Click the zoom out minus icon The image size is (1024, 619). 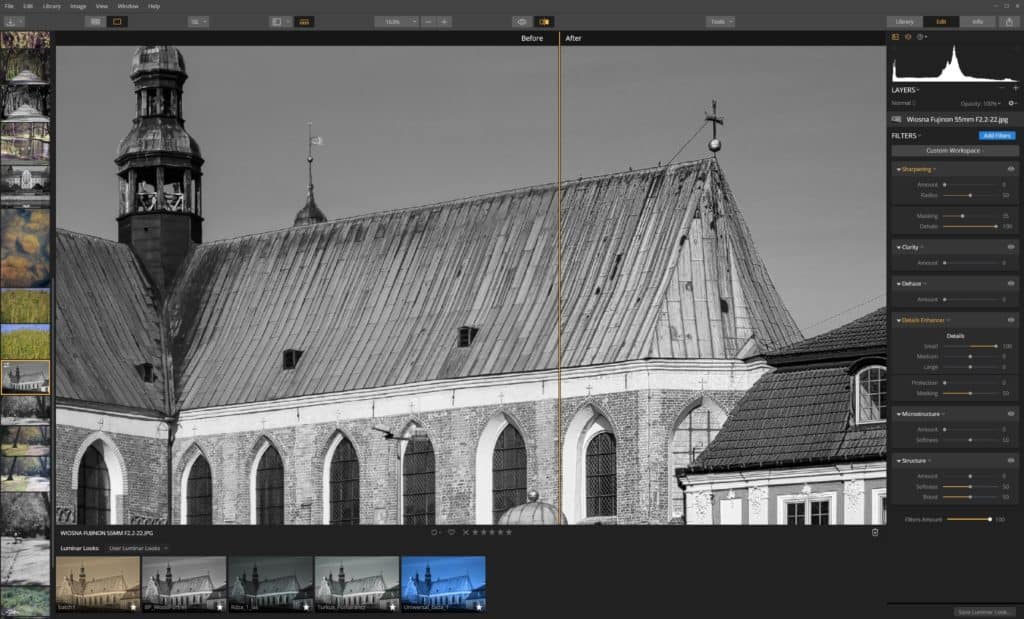427,20
